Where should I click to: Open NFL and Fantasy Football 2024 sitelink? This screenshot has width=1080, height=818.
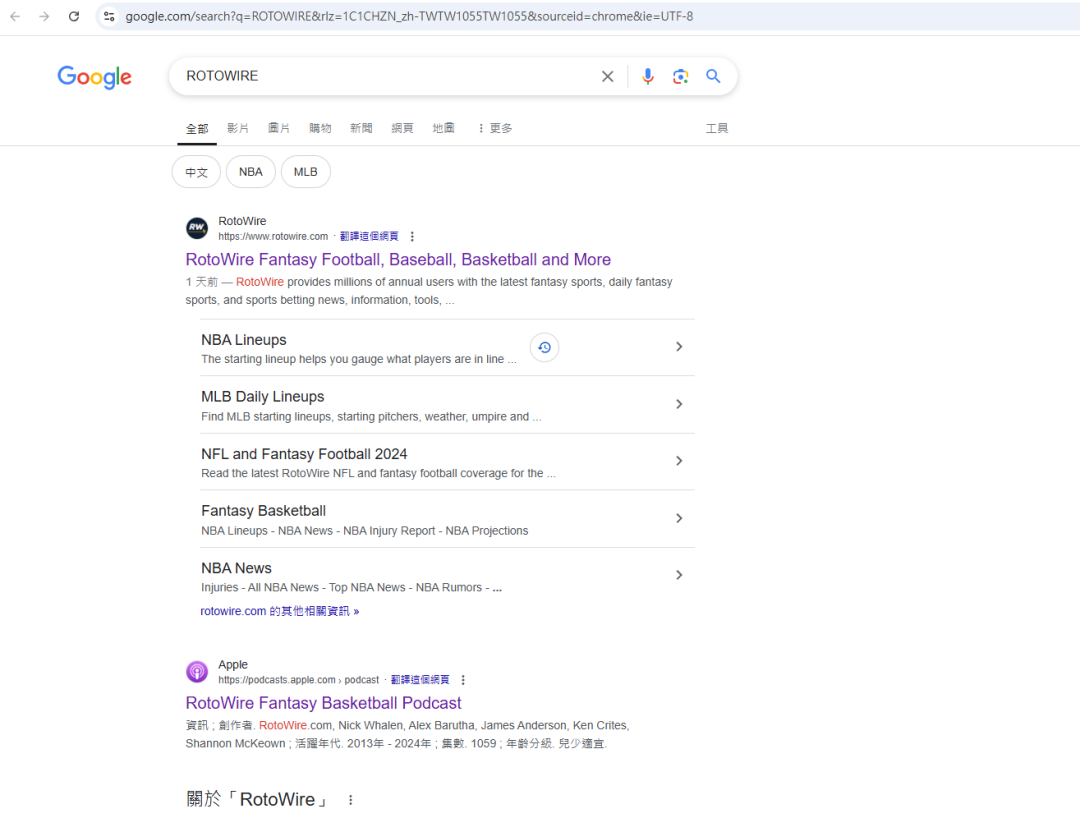pyautogui.click(x=304, y=454)
